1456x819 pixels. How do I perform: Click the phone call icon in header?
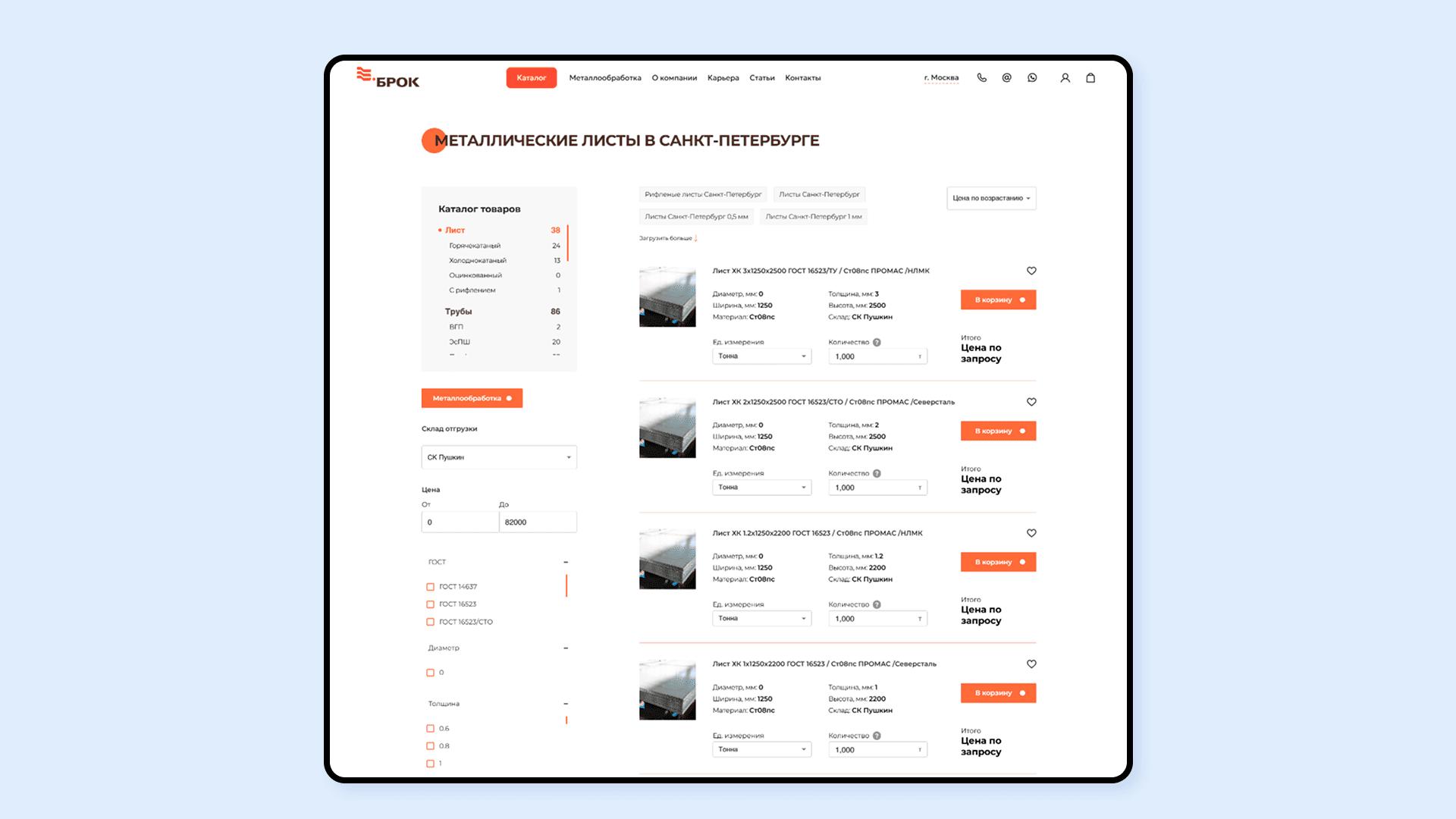coord(981,77)
